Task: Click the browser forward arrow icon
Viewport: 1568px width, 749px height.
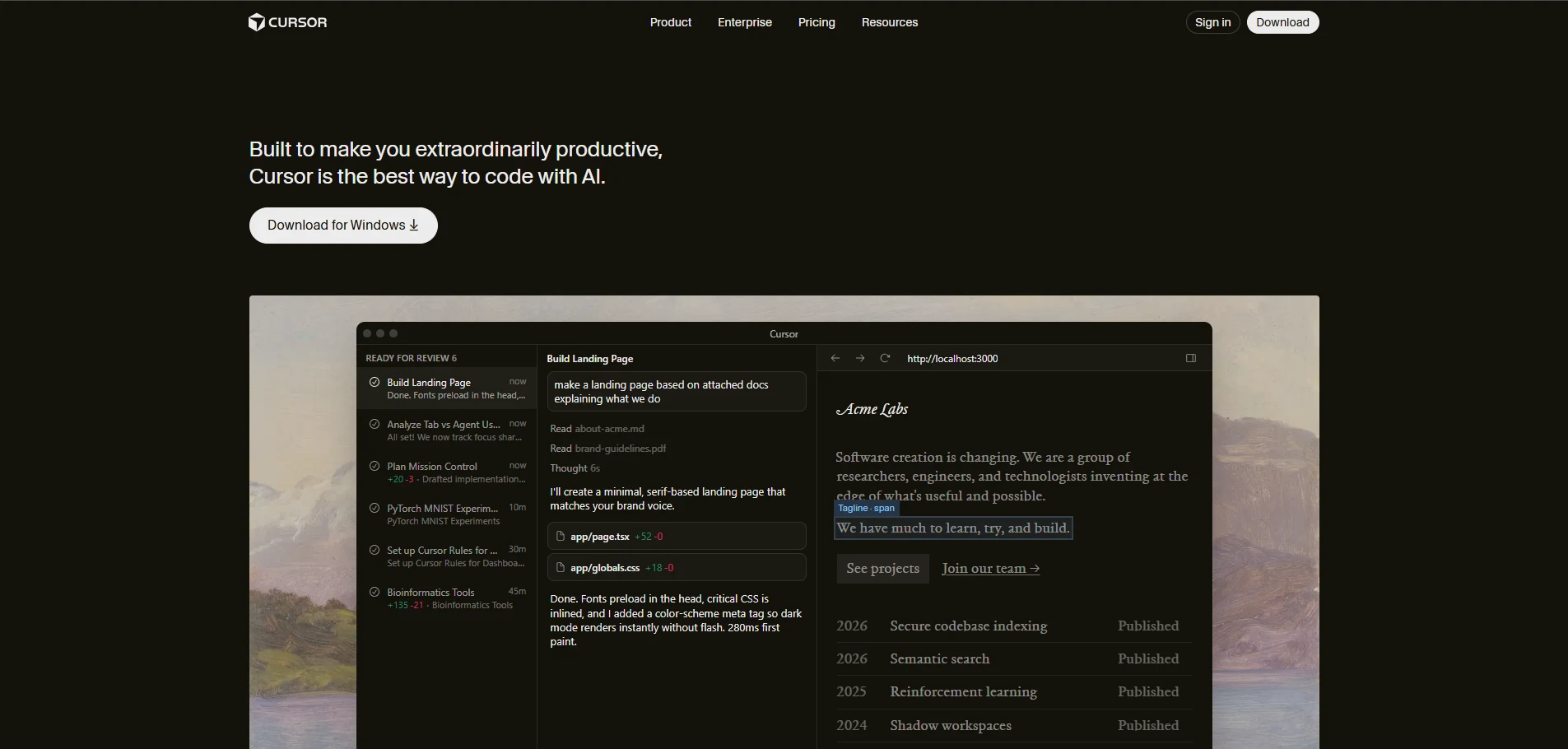Action: tap(860, 358)
